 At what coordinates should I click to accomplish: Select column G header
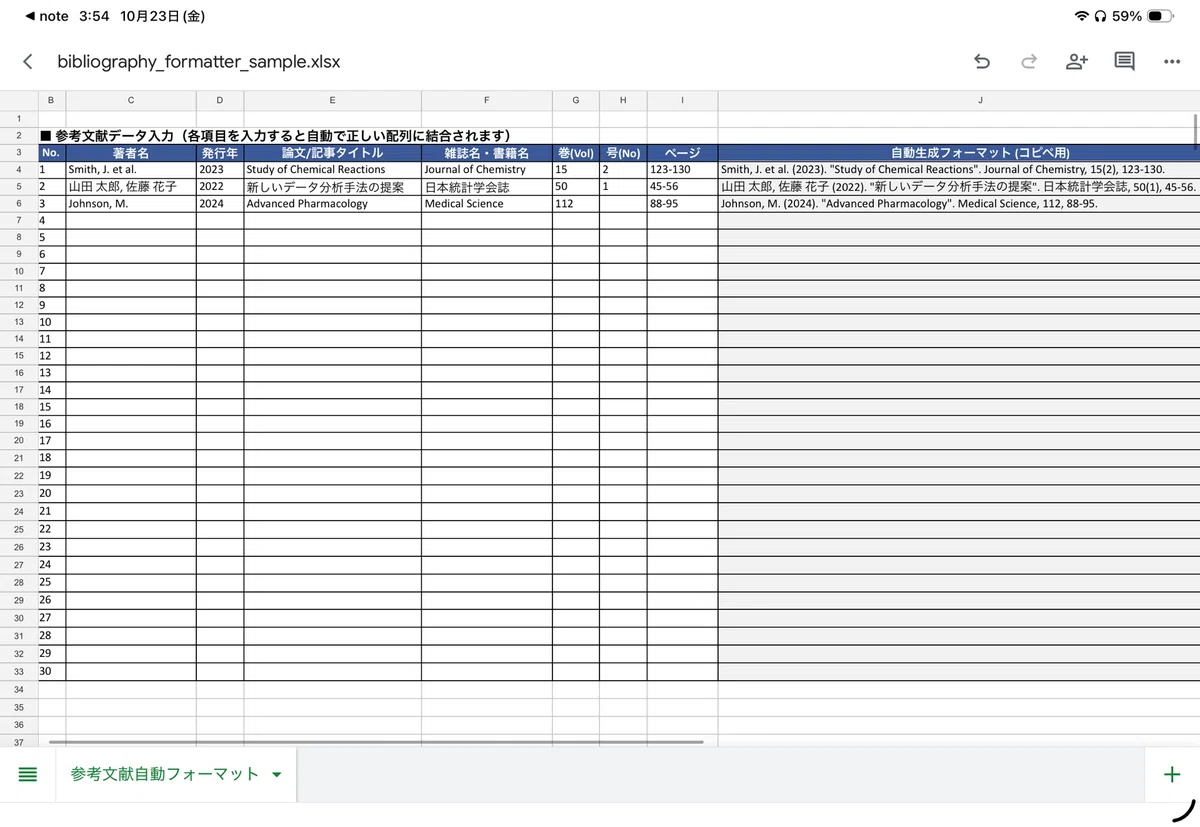[x=576, y=100]
